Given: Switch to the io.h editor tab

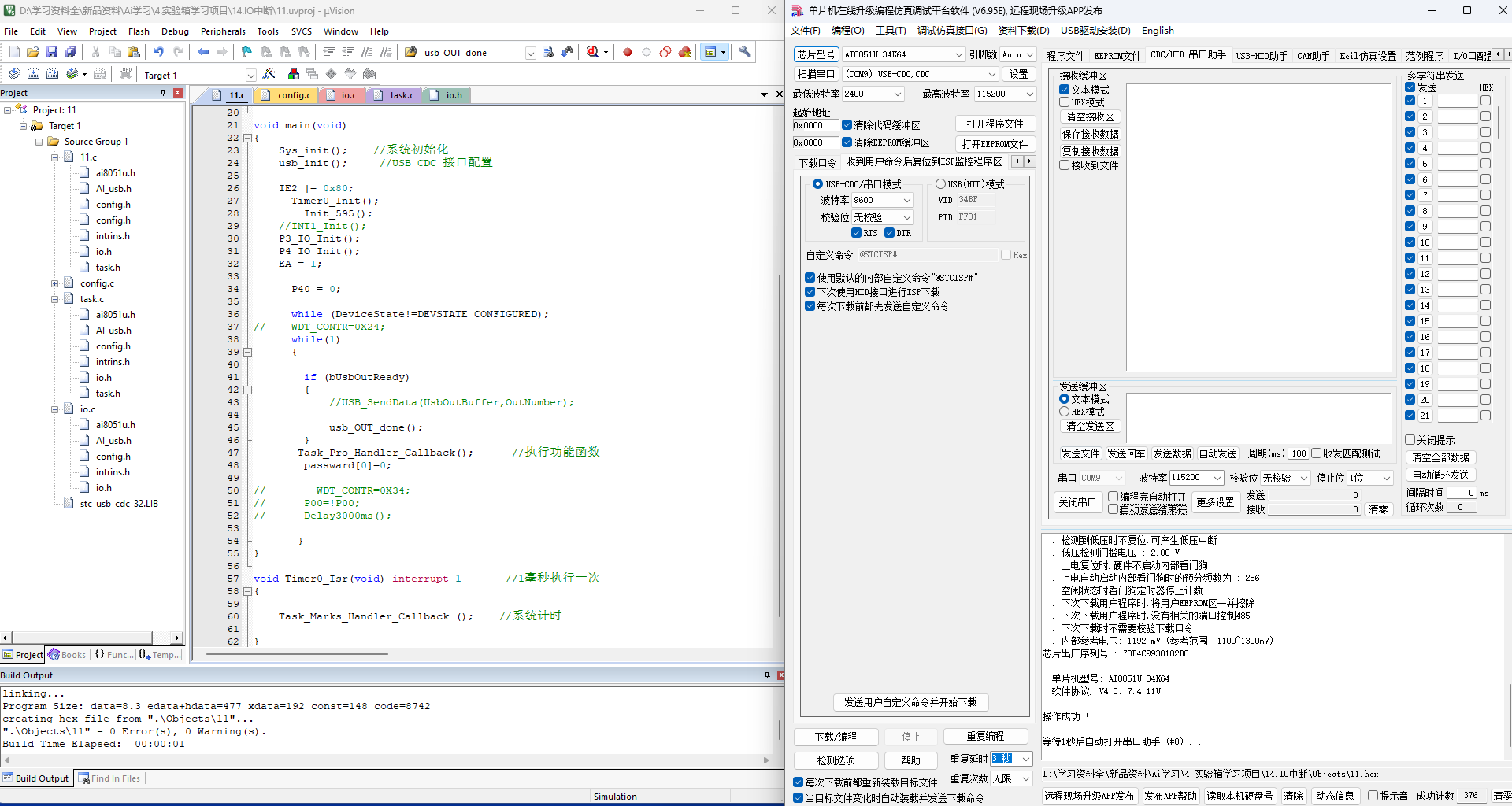Looking at the screenshot, I should [x=448, y=95].
